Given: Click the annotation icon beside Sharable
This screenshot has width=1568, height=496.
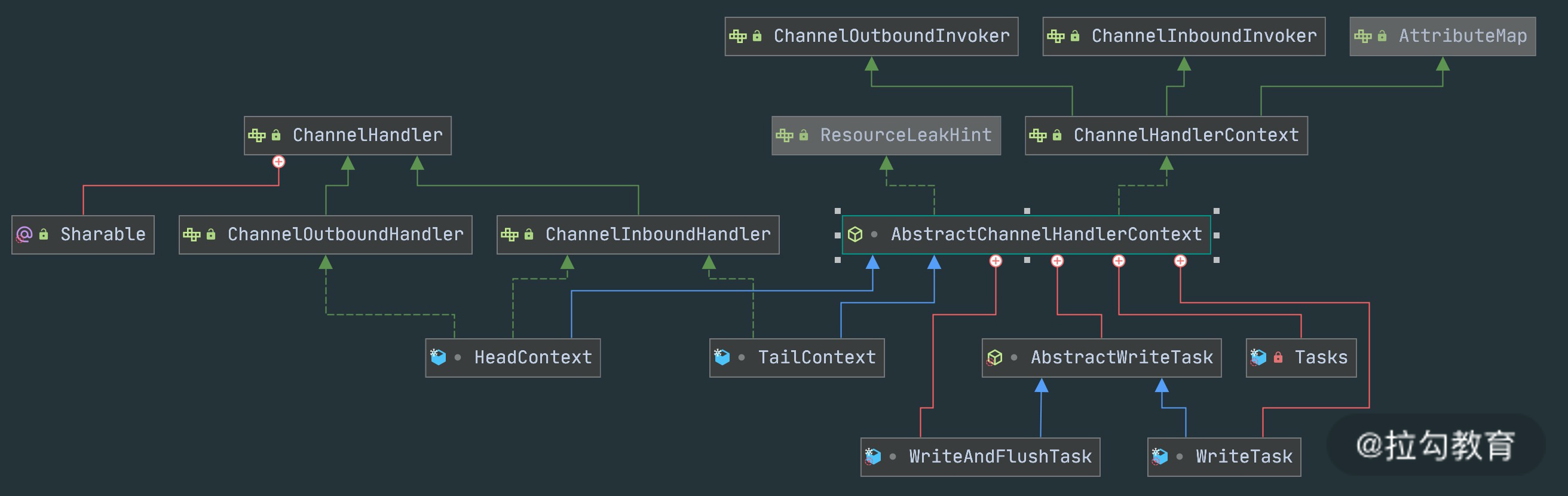Looking at the screenshot, I should [x=24, y=235].
